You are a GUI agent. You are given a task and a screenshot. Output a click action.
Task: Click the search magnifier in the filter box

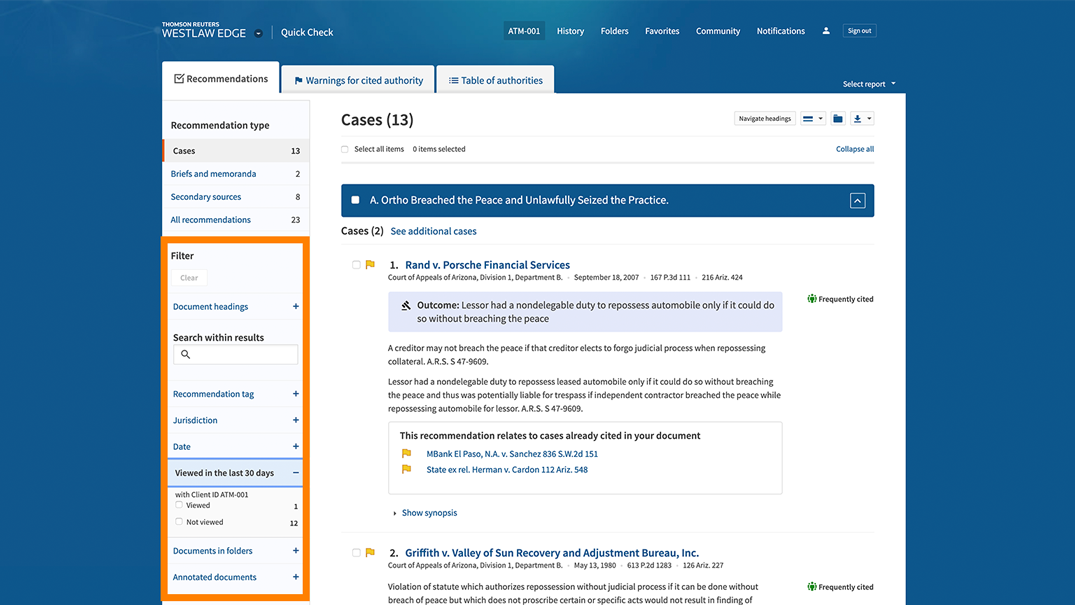185,354
